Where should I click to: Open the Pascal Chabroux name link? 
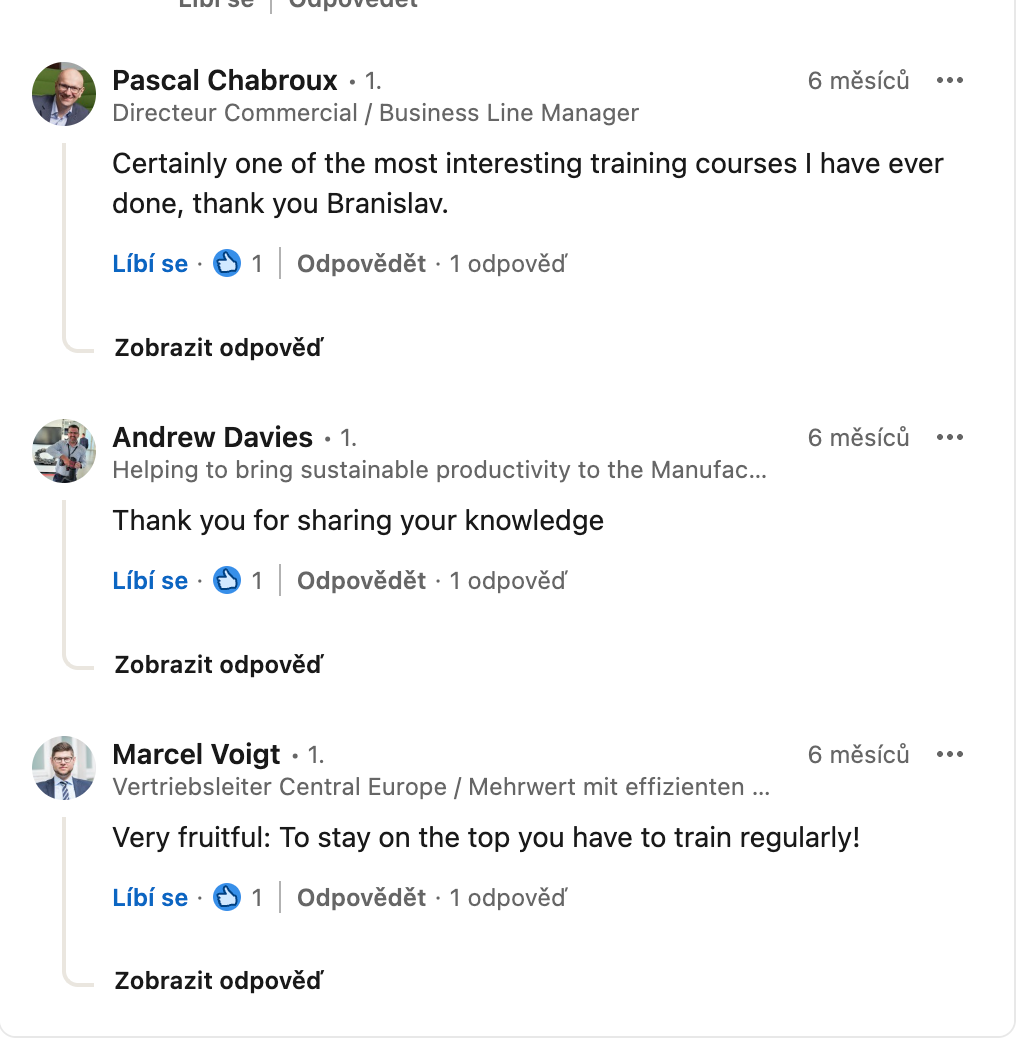(225, 80)
